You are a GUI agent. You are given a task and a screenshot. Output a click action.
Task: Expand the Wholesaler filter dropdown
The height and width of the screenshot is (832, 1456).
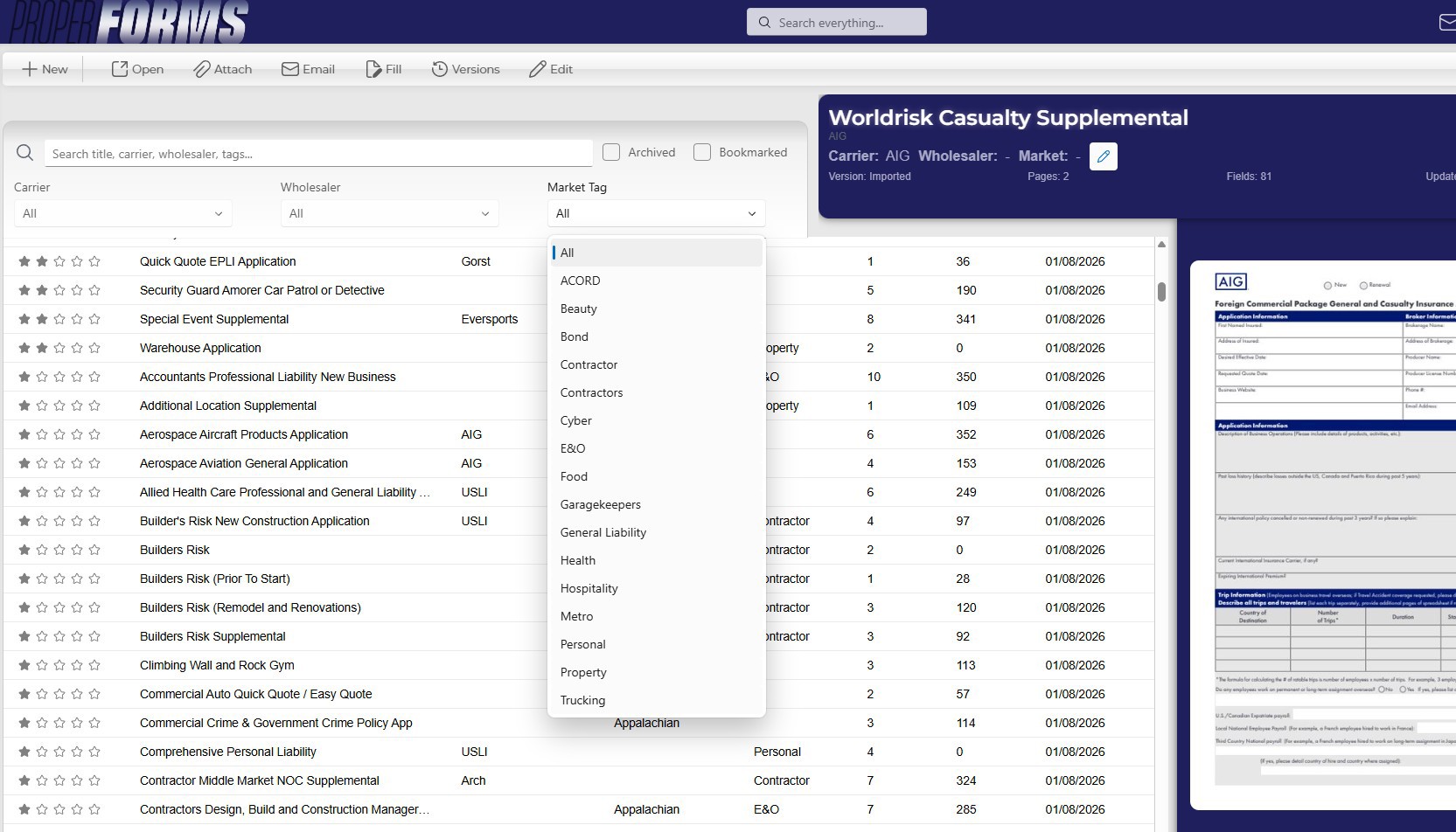[389, 213]
